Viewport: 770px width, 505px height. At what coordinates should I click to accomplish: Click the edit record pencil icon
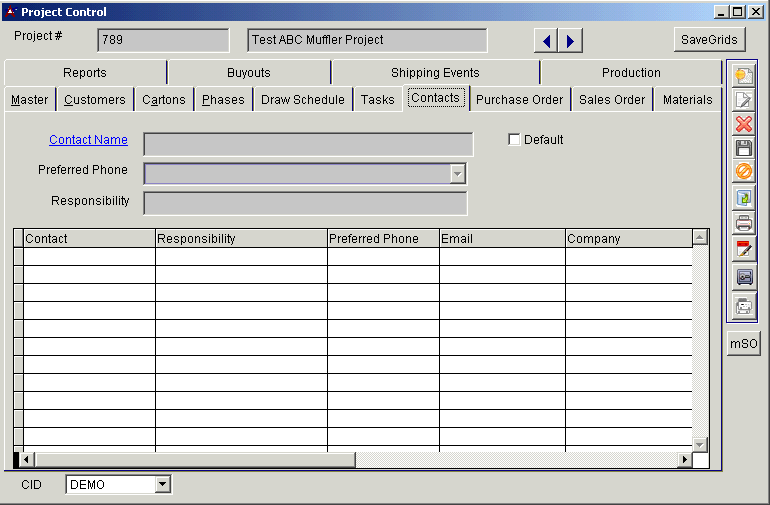click(x=743, y=100)
